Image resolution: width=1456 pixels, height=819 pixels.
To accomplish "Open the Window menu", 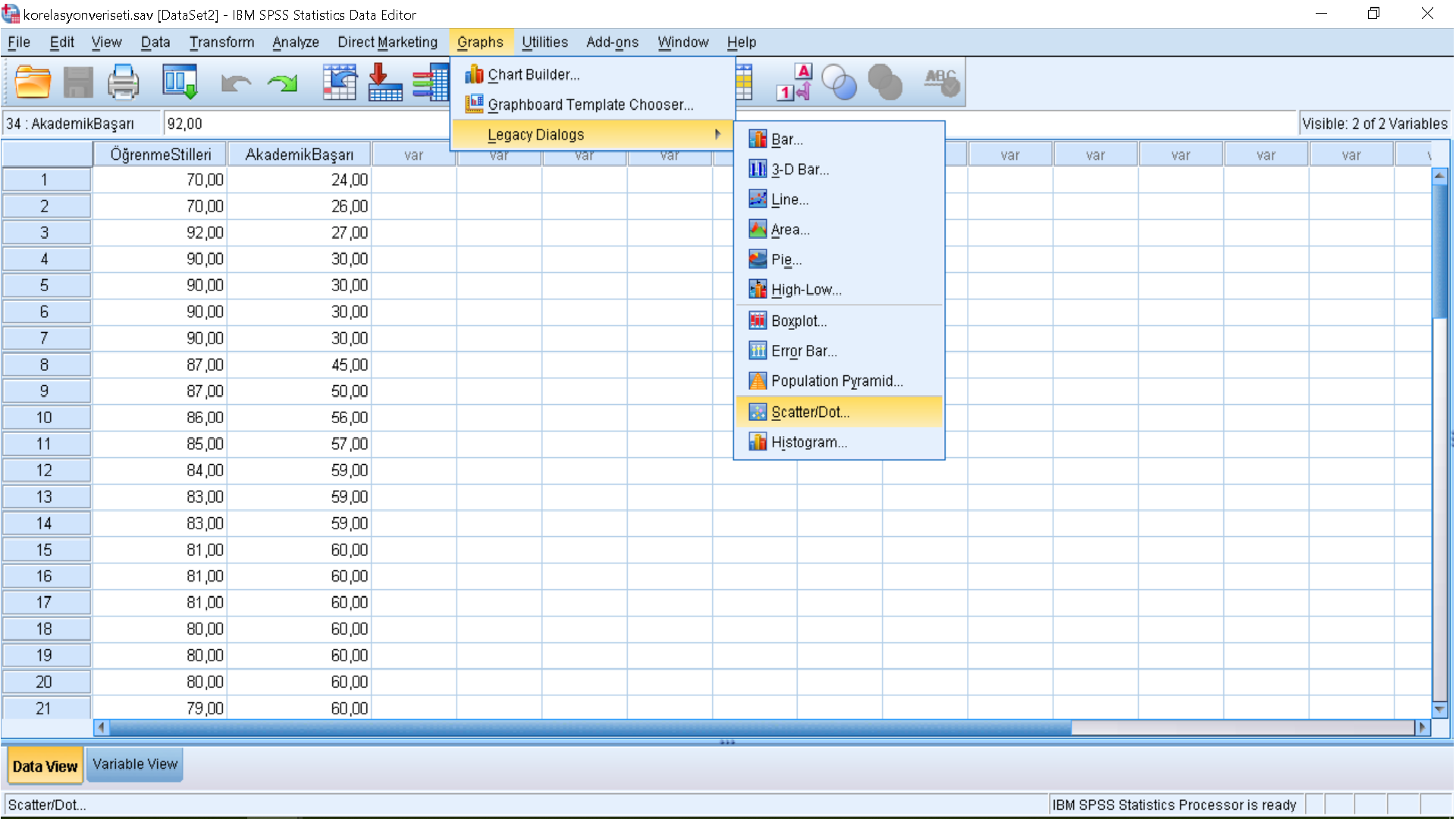I will [x=683, y=42].
